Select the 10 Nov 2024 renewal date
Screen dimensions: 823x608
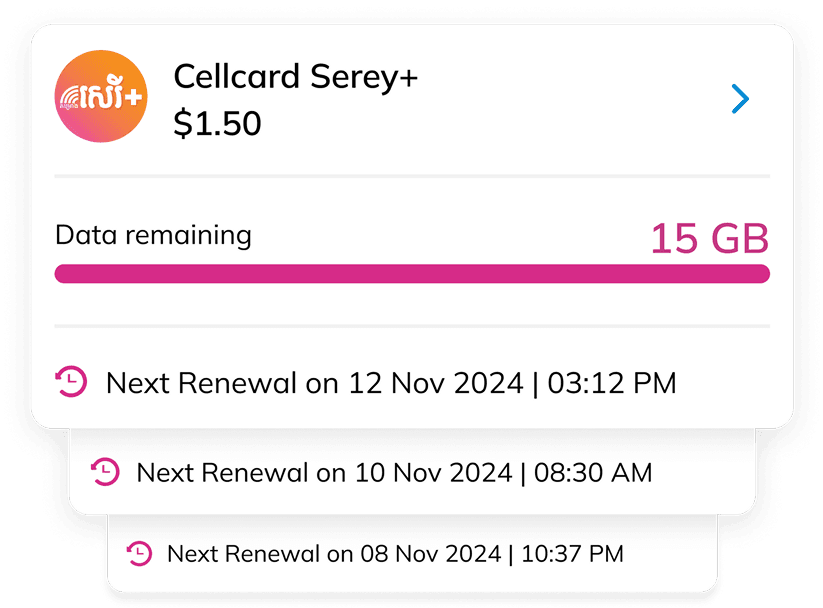[x=435, y=472]
